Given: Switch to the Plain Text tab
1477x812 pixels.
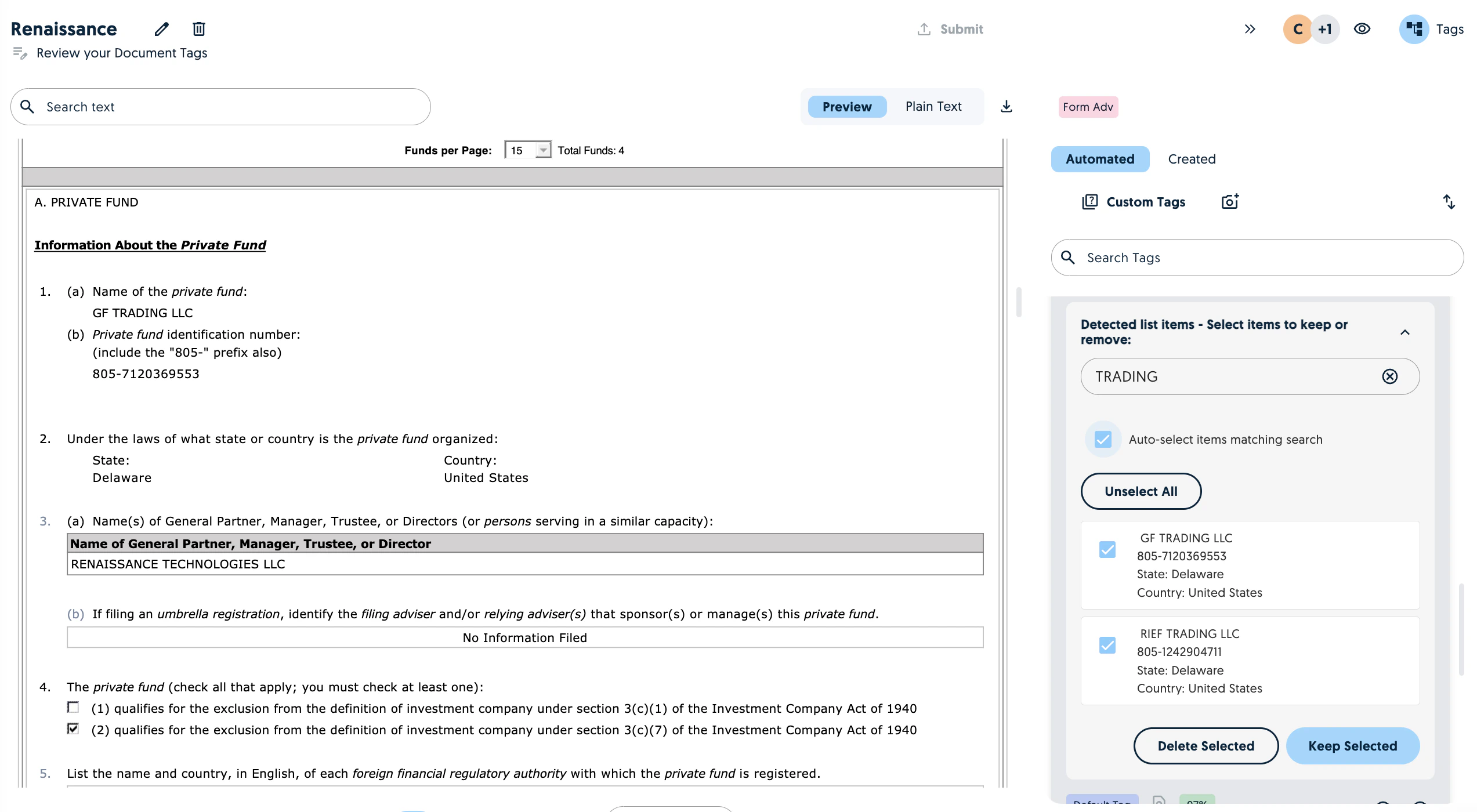Looking at the screenshot, I should [x=933, y=107].
